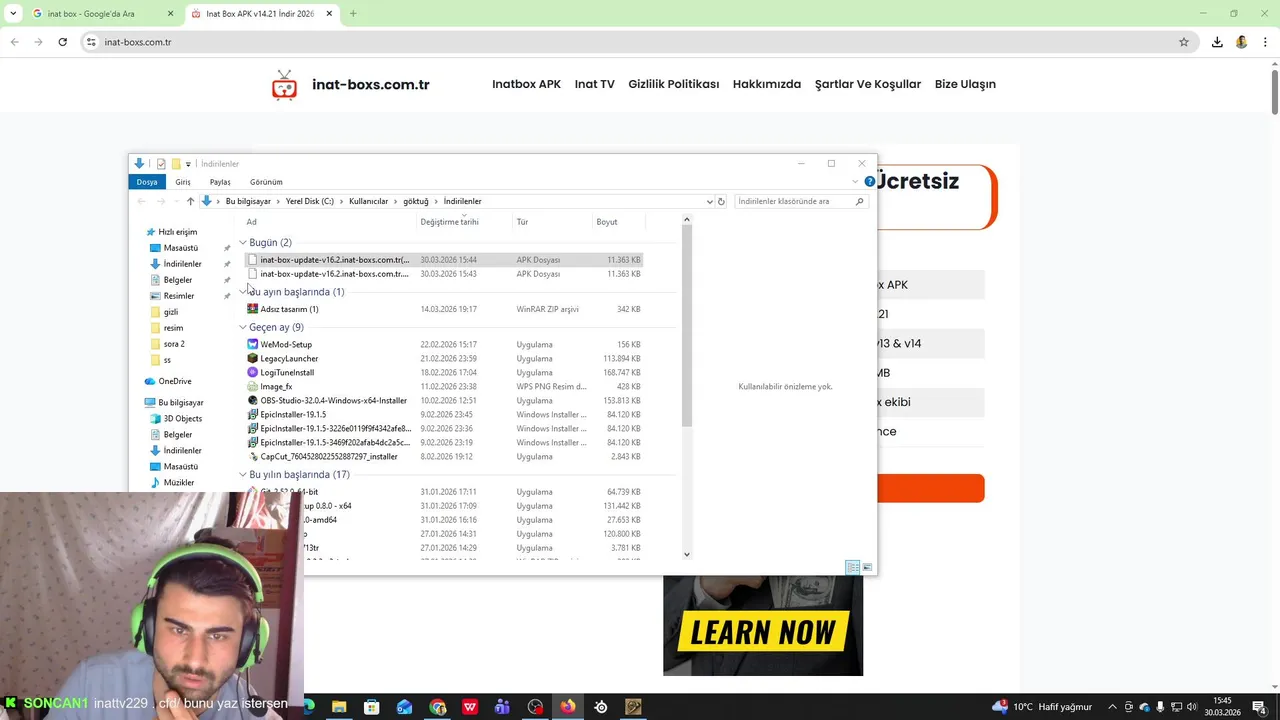Switch to inat box Google search tab
This screenshot has width=1280, height=720.
tap(100, 14)
